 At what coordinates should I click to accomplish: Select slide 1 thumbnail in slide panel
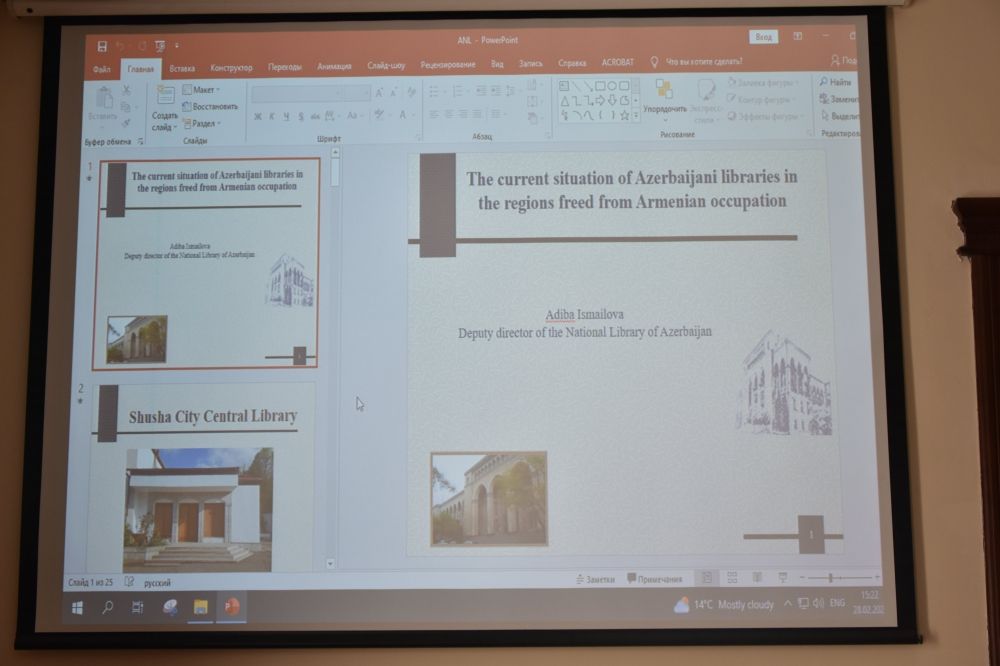(205, 263)
